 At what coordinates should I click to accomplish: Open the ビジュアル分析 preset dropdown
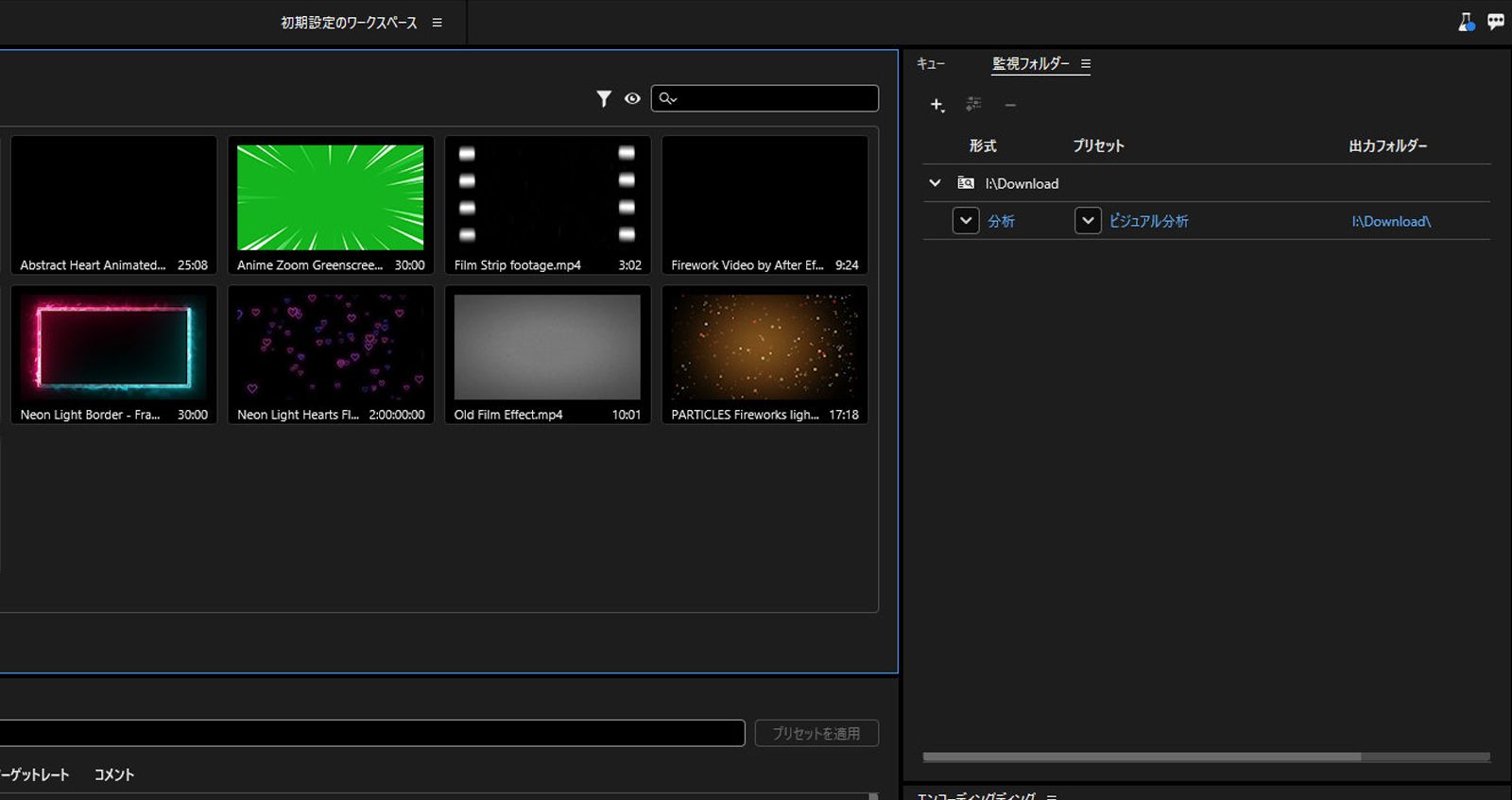[x=1088, y=221]
